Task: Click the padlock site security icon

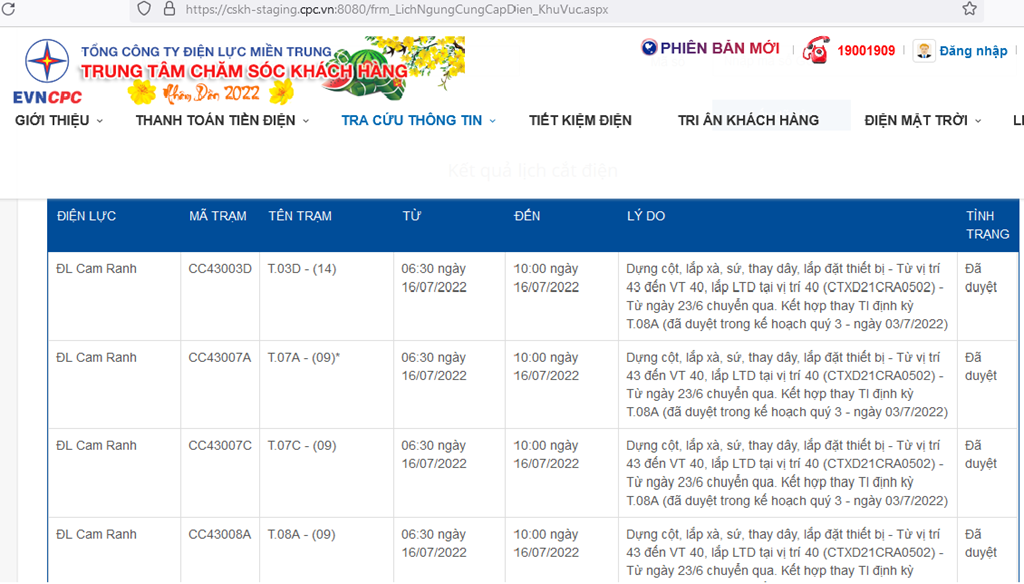Action: pyautogui.click(x=168, y=9)
